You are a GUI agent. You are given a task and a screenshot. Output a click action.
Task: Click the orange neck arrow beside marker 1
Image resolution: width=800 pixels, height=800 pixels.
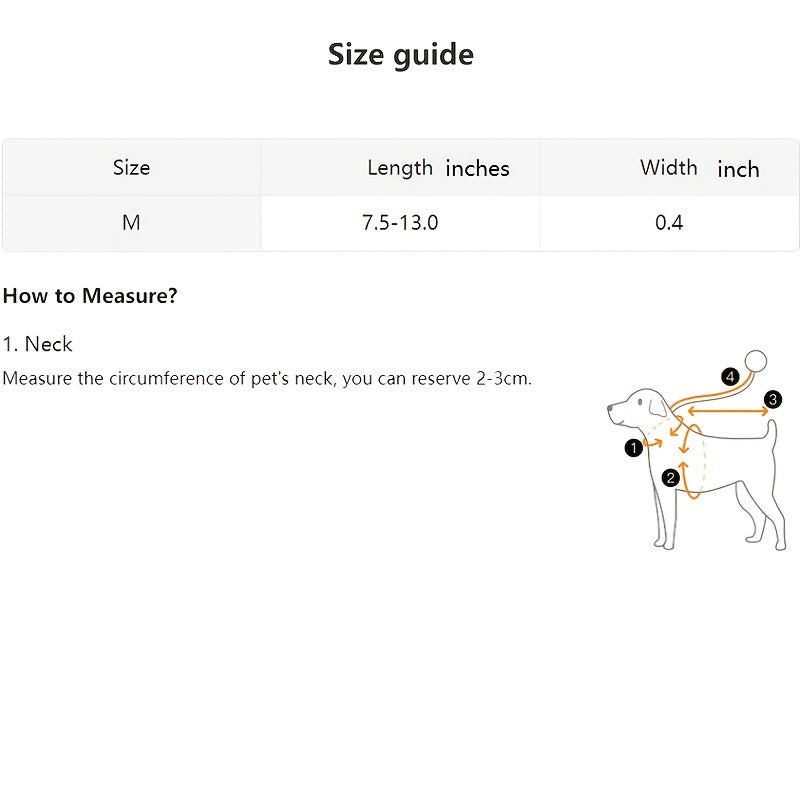653,443
